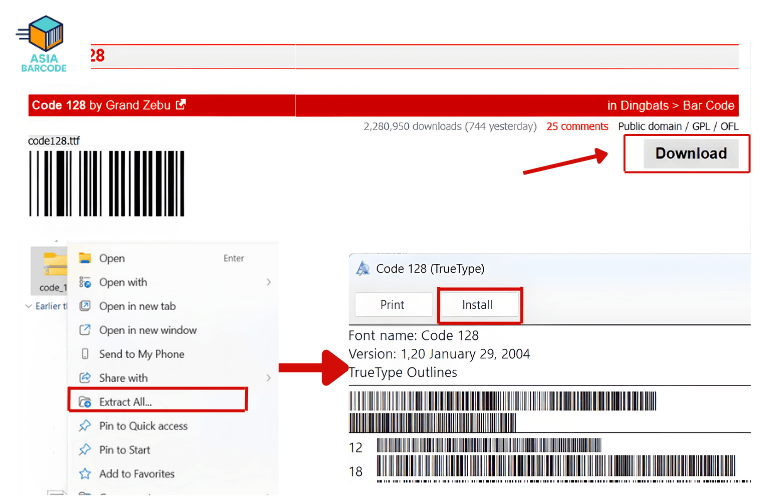The width and height of the screenshot is (769, 500).
Task: Click the Print button in font viewer
Action: [392, 305]
